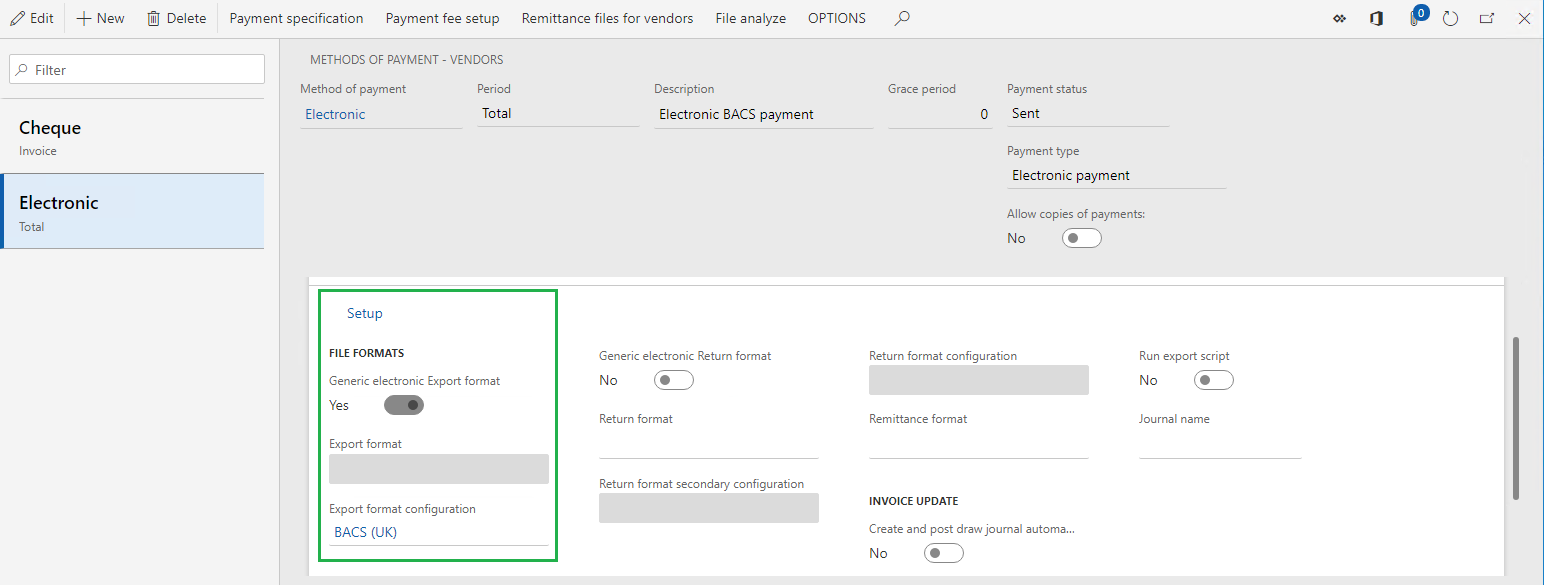Open in Microsoft Office icon
This screenshot has width=1544, height=585.
tap(1377, 18)
